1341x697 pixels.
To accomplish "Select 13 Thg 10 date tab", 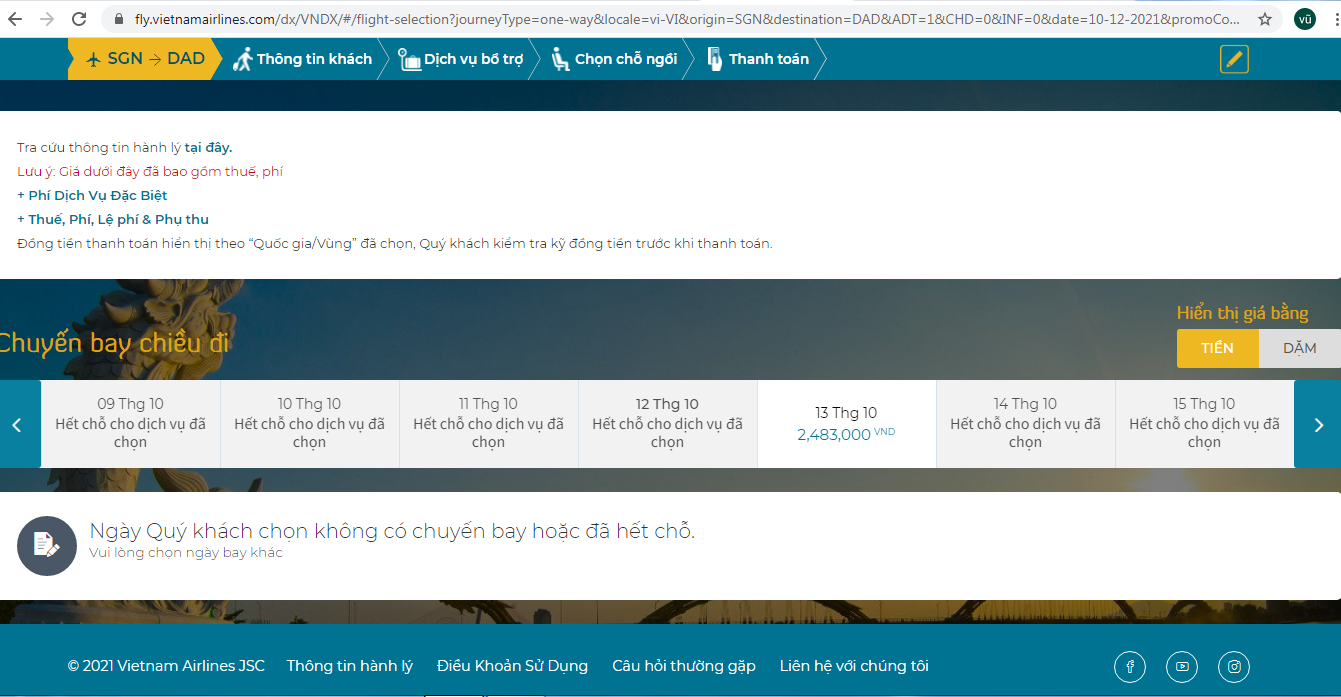I will click(846, 423).
